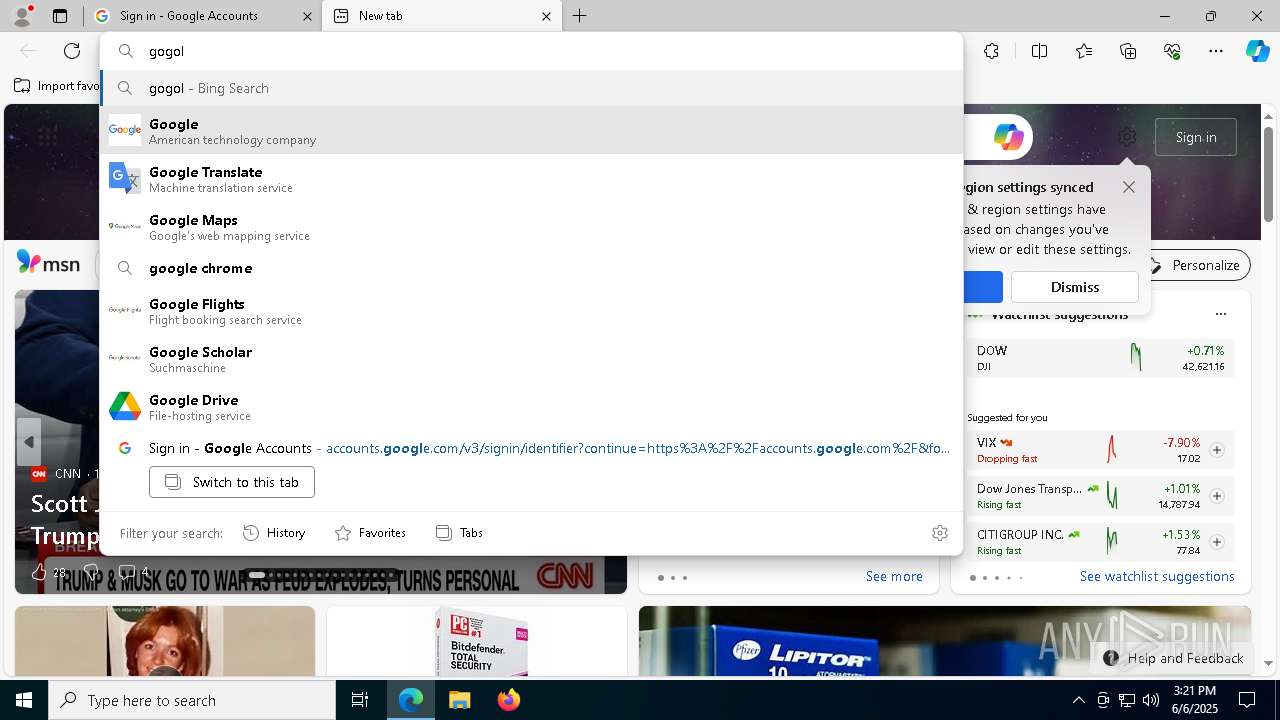Screen dimensions: 1280x720
Task: Show hidden system tray icons chevron
Action: tap(1078, 700)
